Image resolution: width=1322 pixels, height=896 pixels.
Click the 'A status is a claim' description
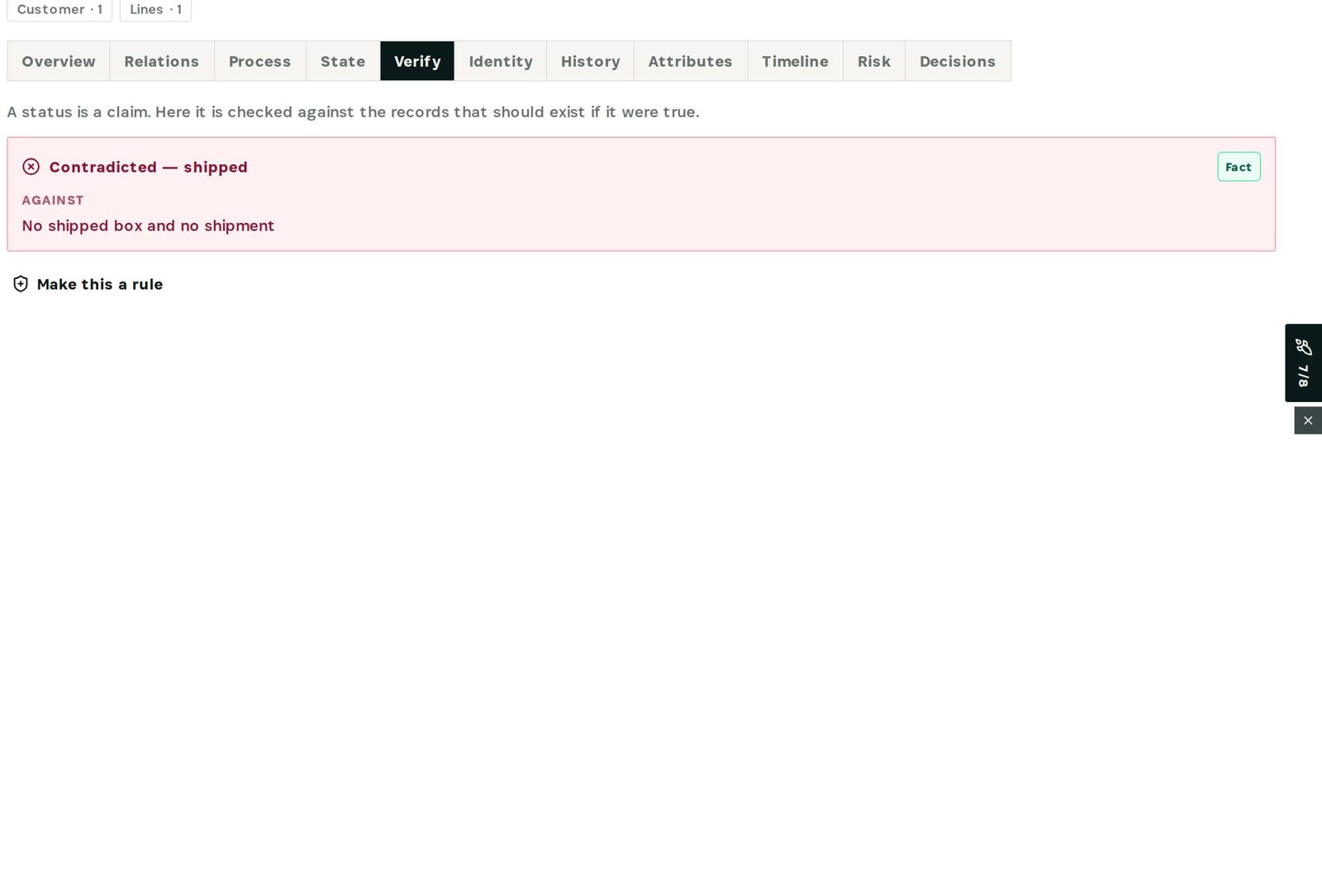[x=353, y=111]
